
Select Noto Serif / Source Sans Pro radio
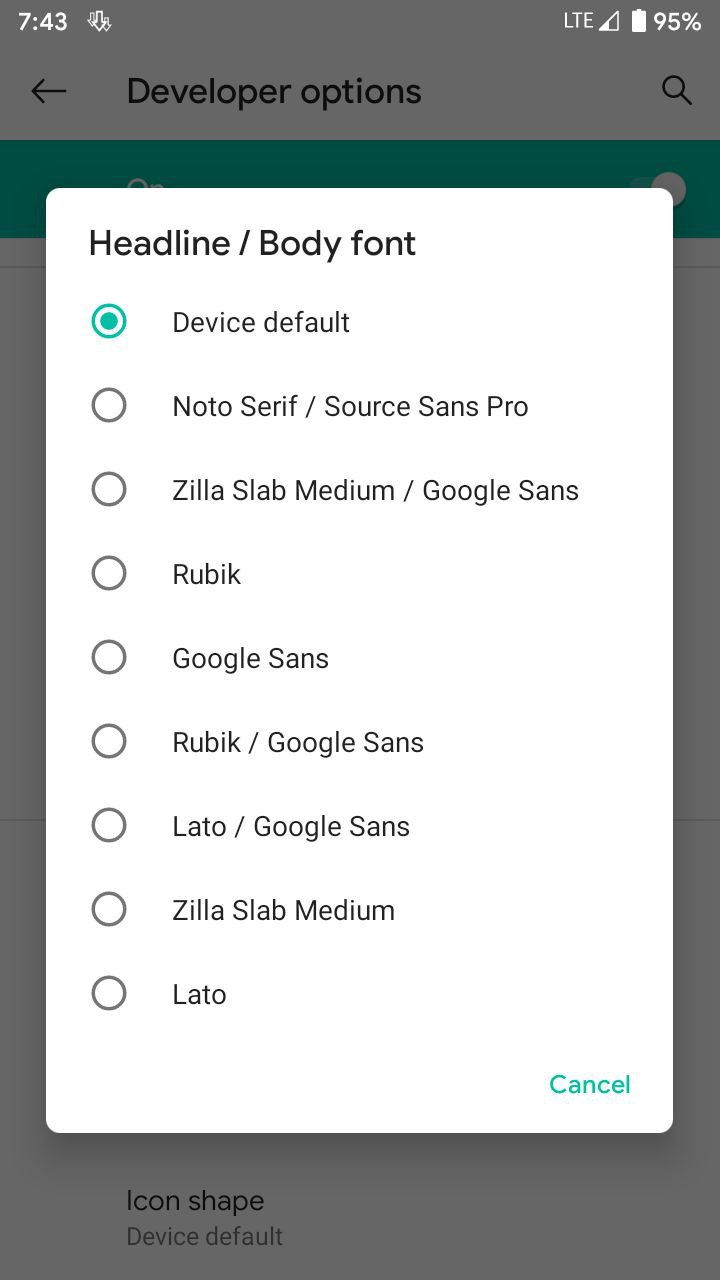[109, 406]
